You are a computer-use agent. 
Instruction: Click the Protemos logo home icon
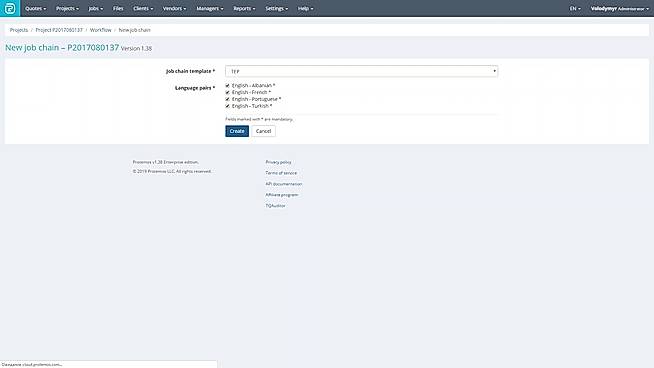click(x=10, y=8)
